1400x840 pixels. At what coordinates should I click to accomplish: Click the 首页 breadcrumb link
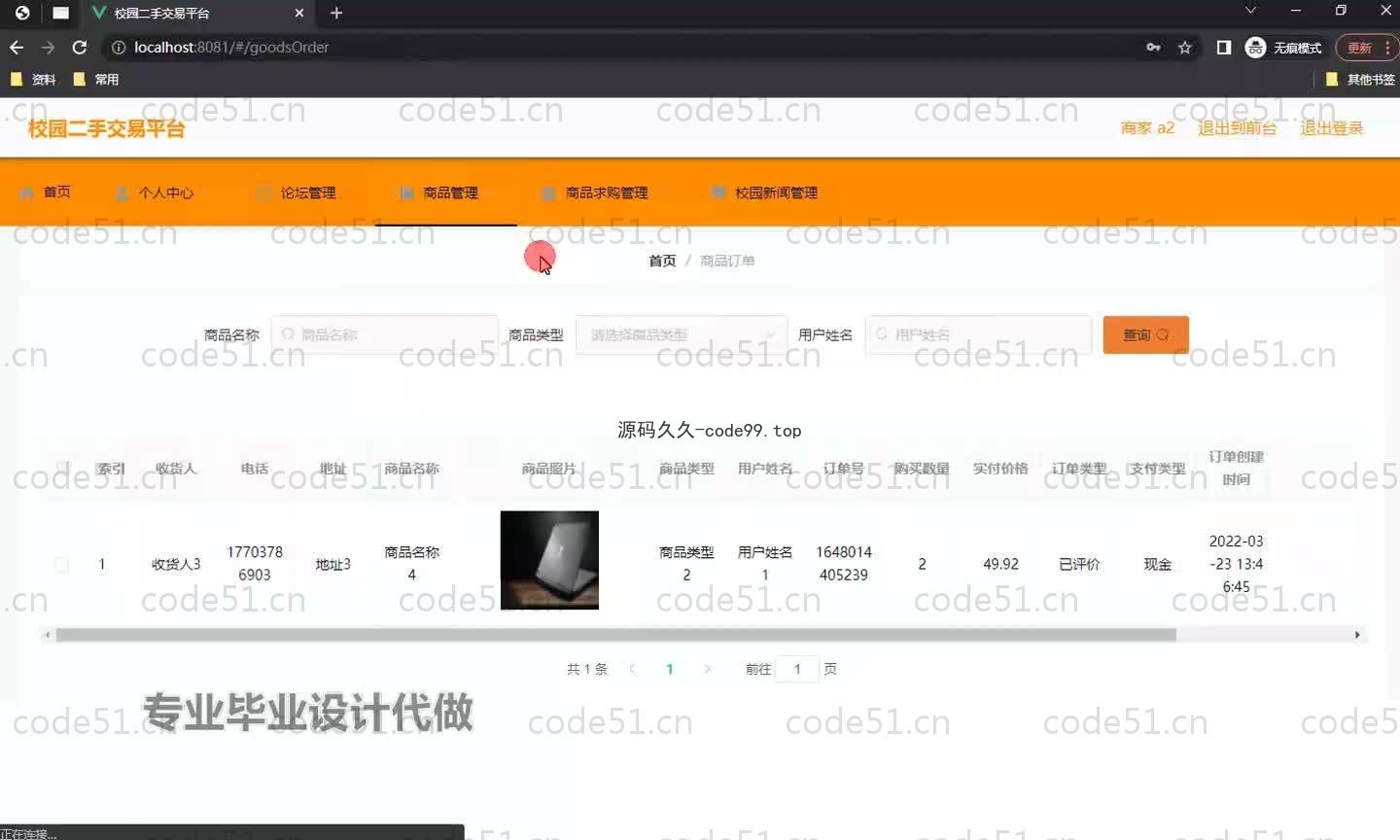(x=662, y=261)
